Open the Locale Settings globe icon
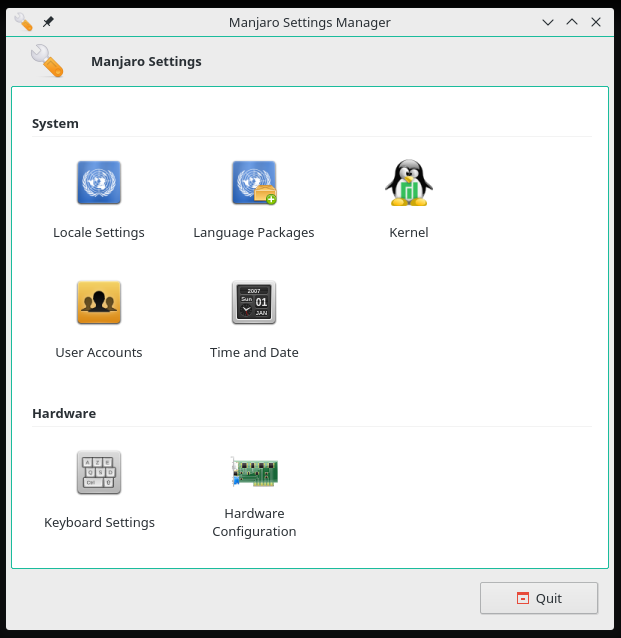Screen dimensions: 621x638 99,182
